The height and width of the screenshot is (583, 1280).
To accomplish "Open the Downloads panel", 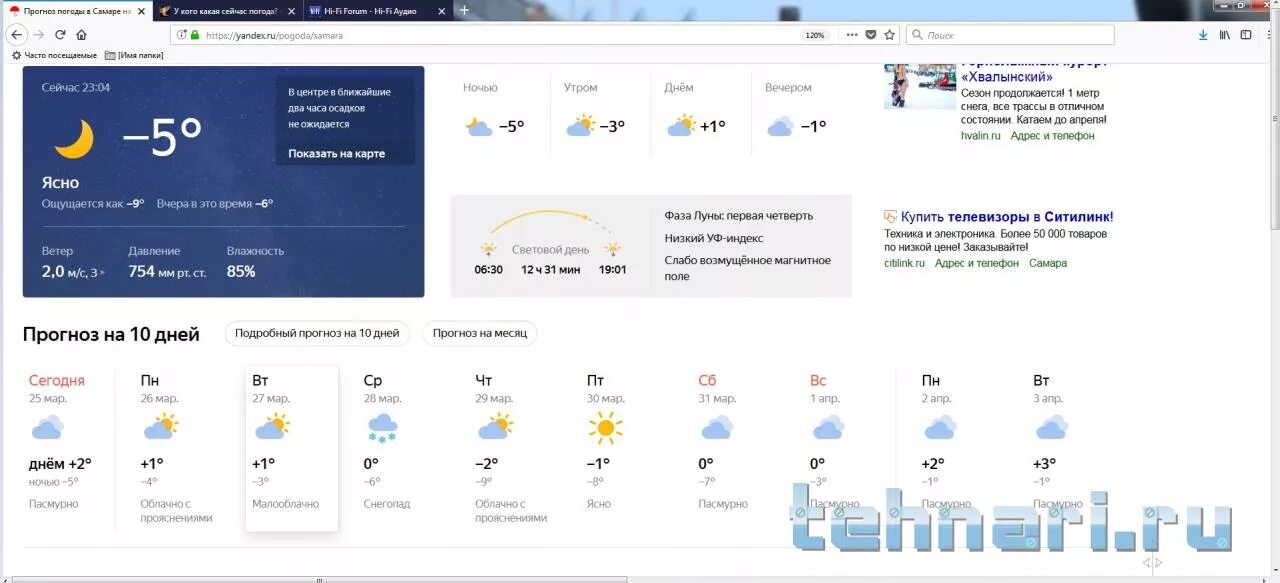I will click(1203, 33).
